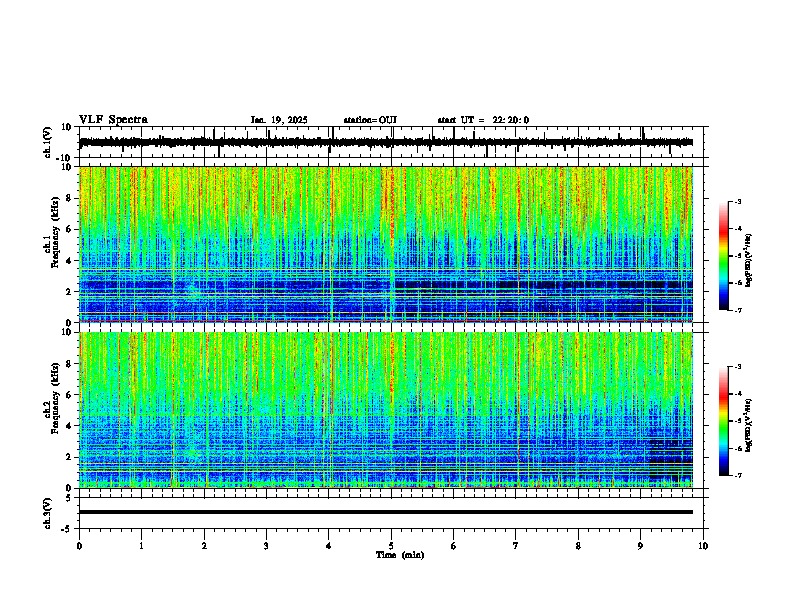Click the "VLF Spectra" title text
This screenshot has height=612, width=792.
(113, 120)
